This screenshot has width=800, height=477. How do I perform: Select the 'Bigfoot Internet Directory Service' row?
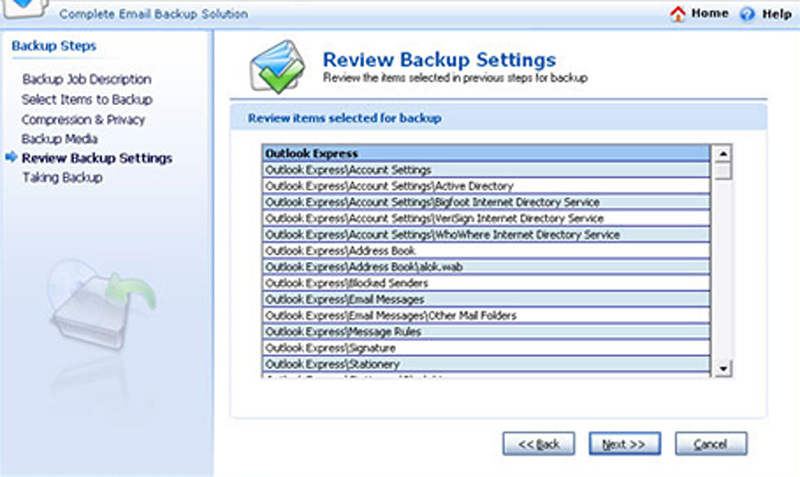pos(486,202)
